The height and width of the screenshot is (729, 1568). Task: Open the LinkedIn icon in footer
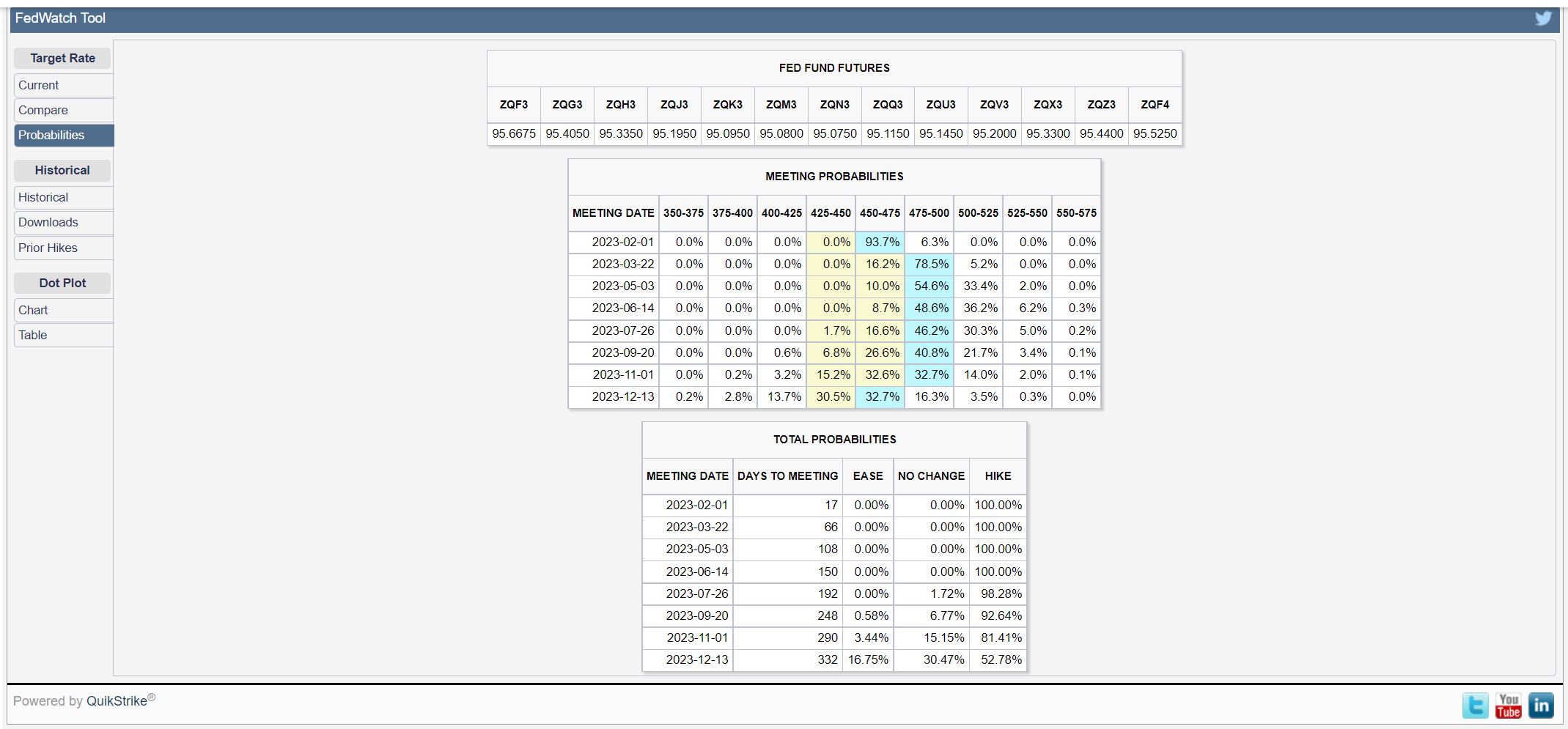[x=1541, y=706]
